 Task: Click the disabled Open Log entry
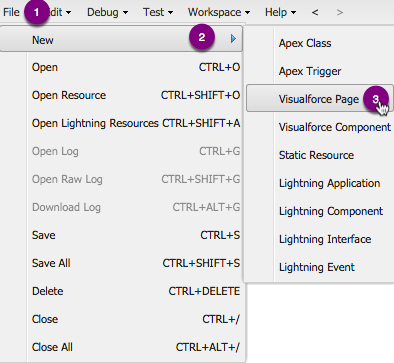136,151
